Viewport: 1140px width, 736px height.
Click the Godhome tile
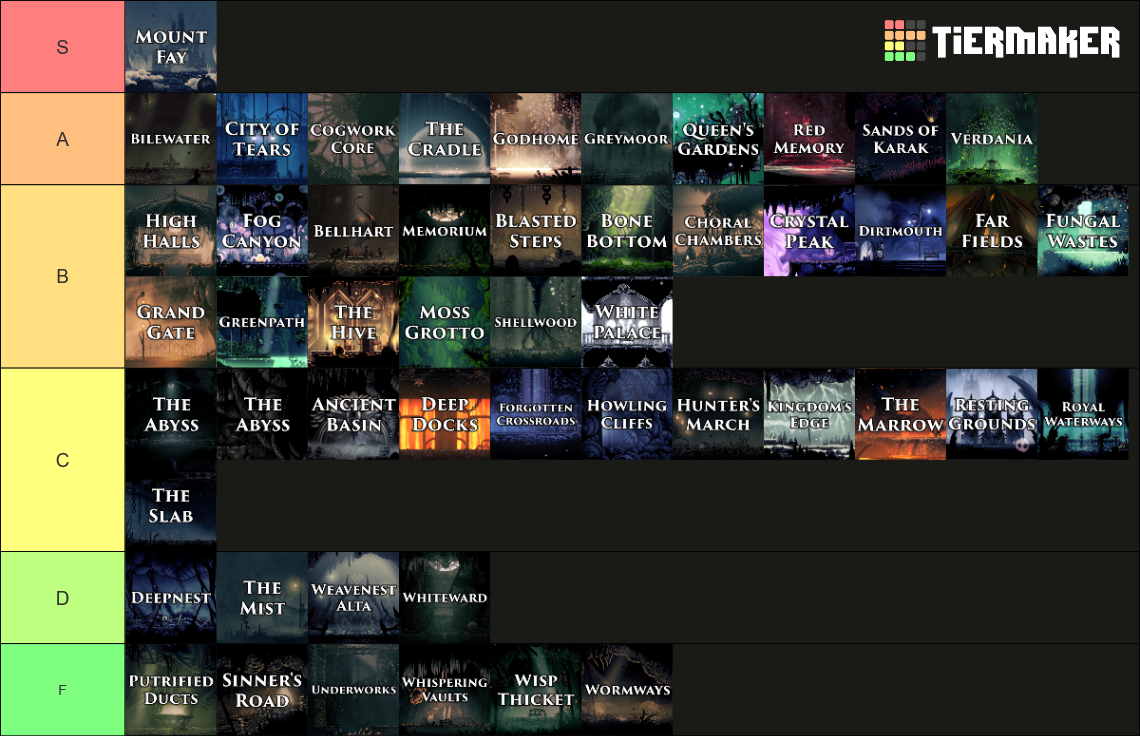pos(536,138)
